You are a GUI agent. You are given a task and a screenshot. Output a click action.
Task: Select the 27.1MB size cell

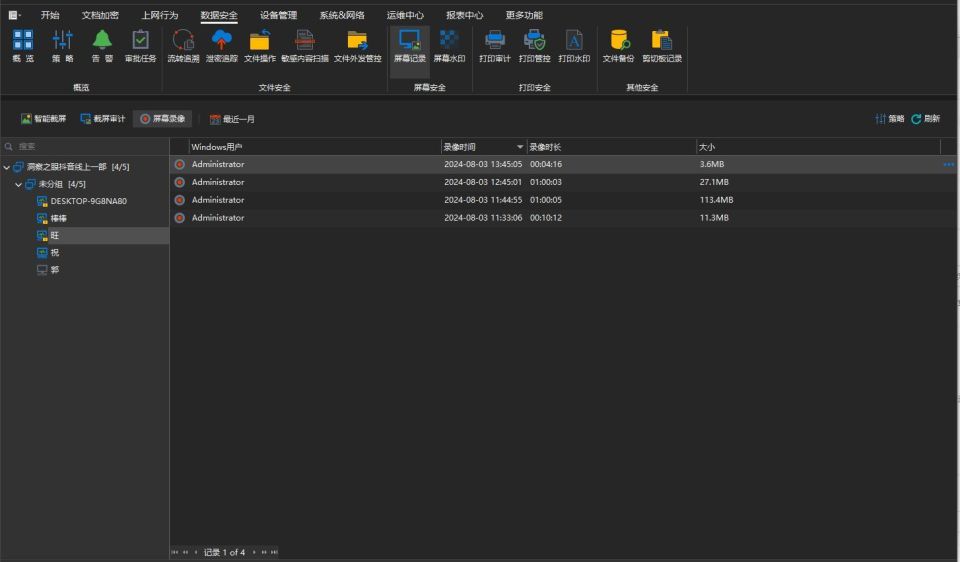coord(714,182)
